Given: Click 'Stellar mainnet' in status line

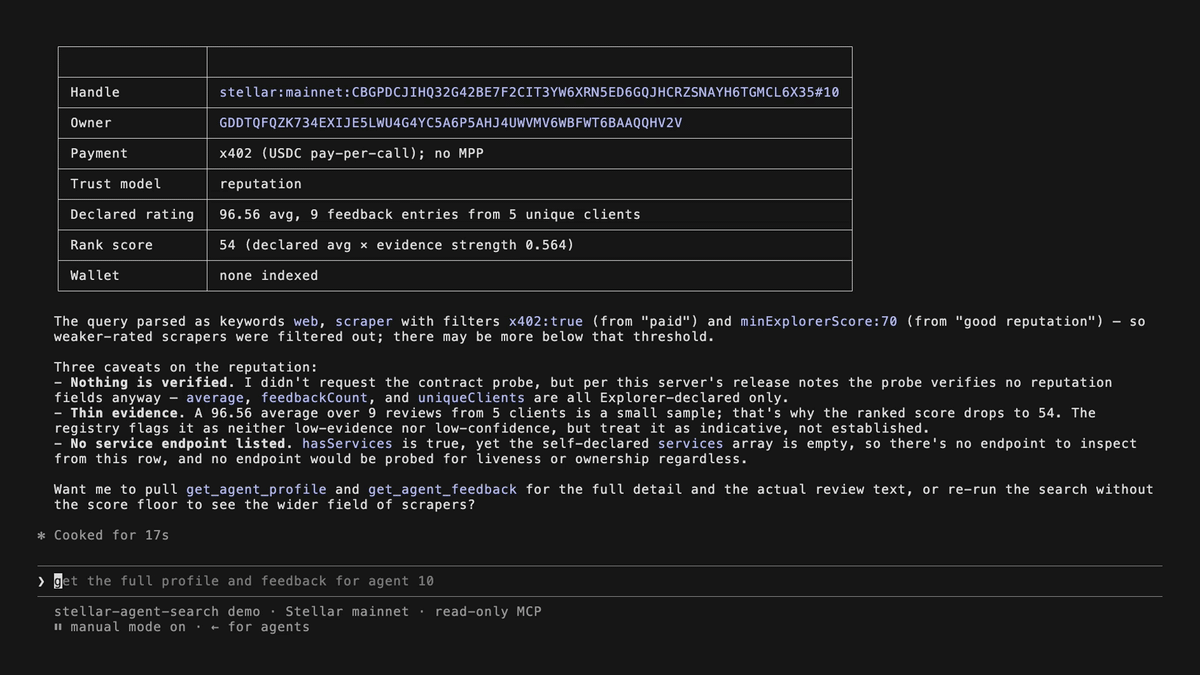Looking at the screenshot, I should tap(347, 611).
